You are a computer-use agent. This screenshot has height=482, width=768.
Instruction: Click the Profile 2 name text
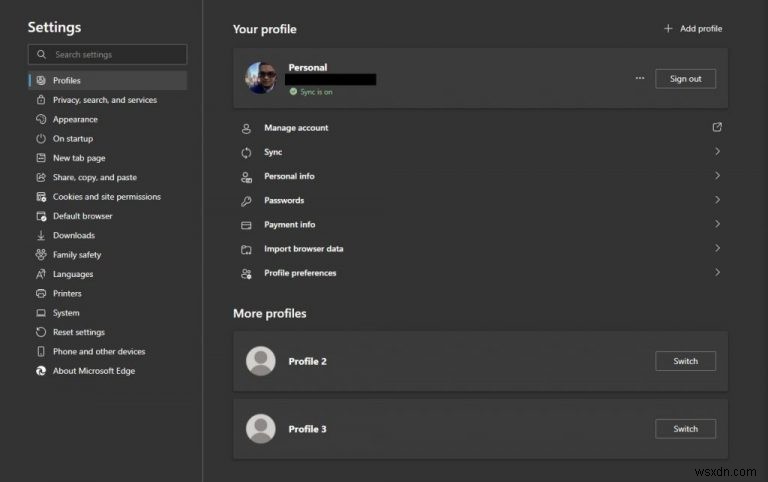pos(307,361)
